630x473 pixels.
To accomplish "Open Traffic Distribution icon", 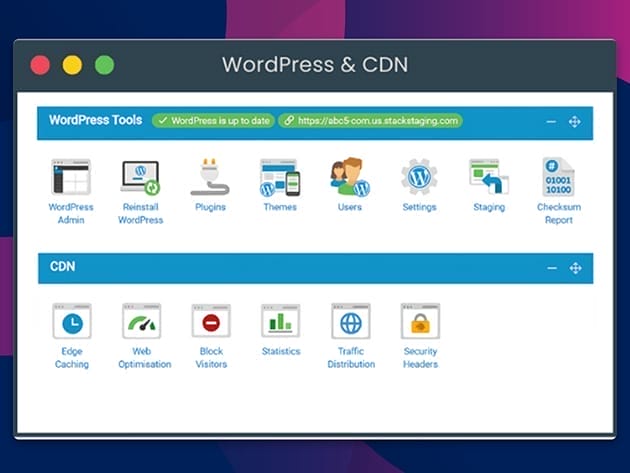I will pyautogui.click(x=351, y=322).
